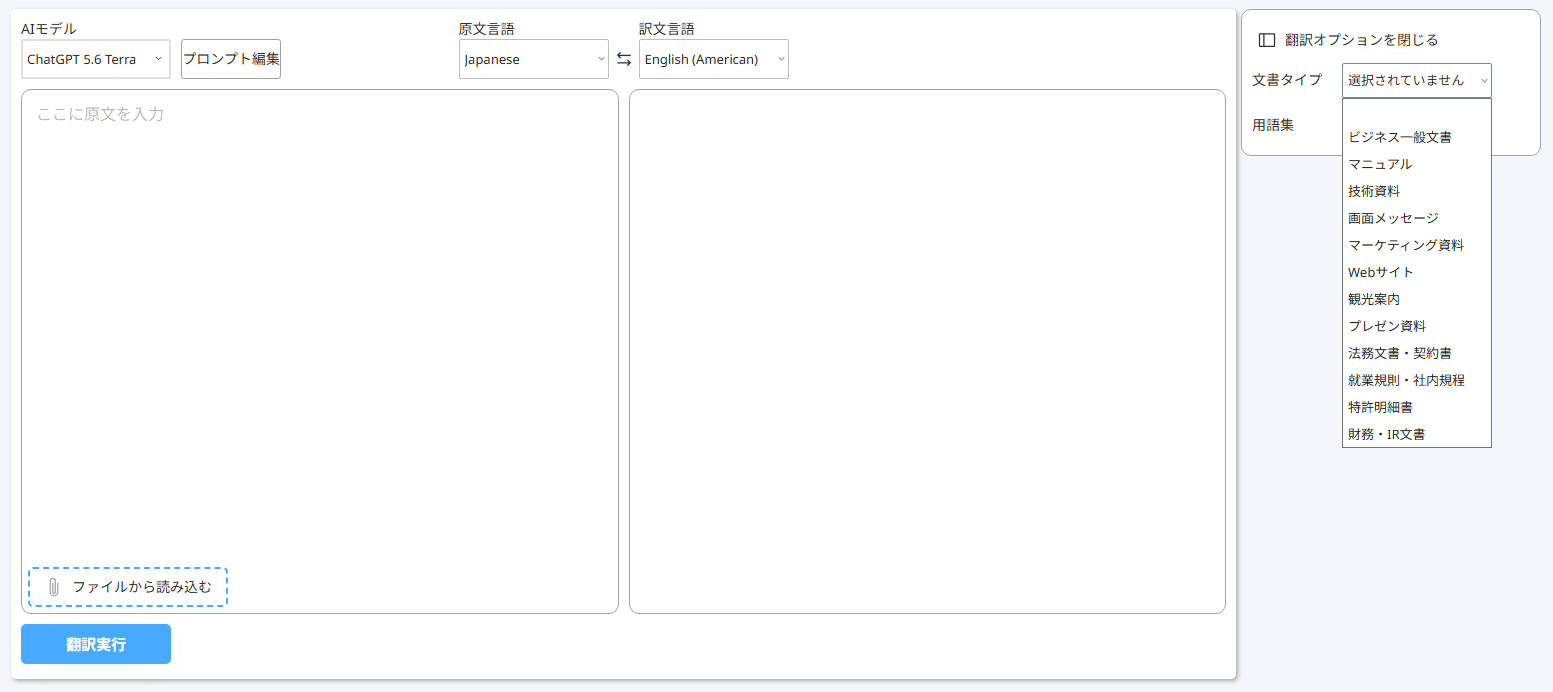Click the AIモデル label
Viewport: 1553px width, 692px height.
tap(48, 29)
